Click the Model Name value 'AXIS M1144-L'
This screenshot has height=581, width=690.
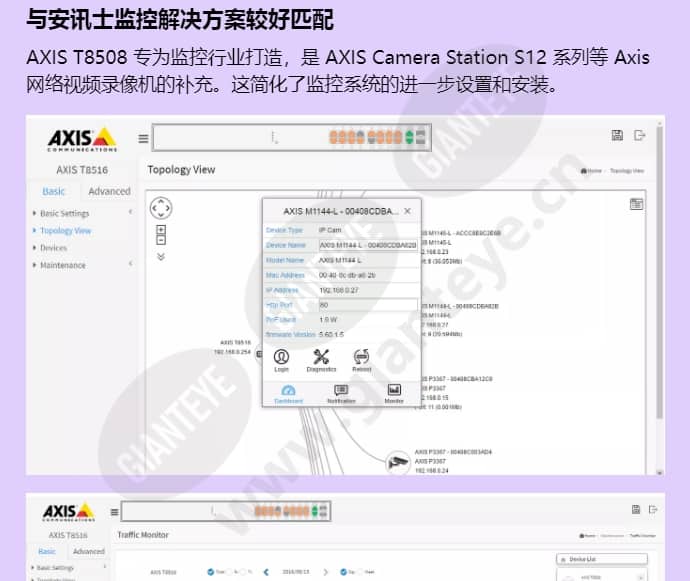tap(340, 260)
